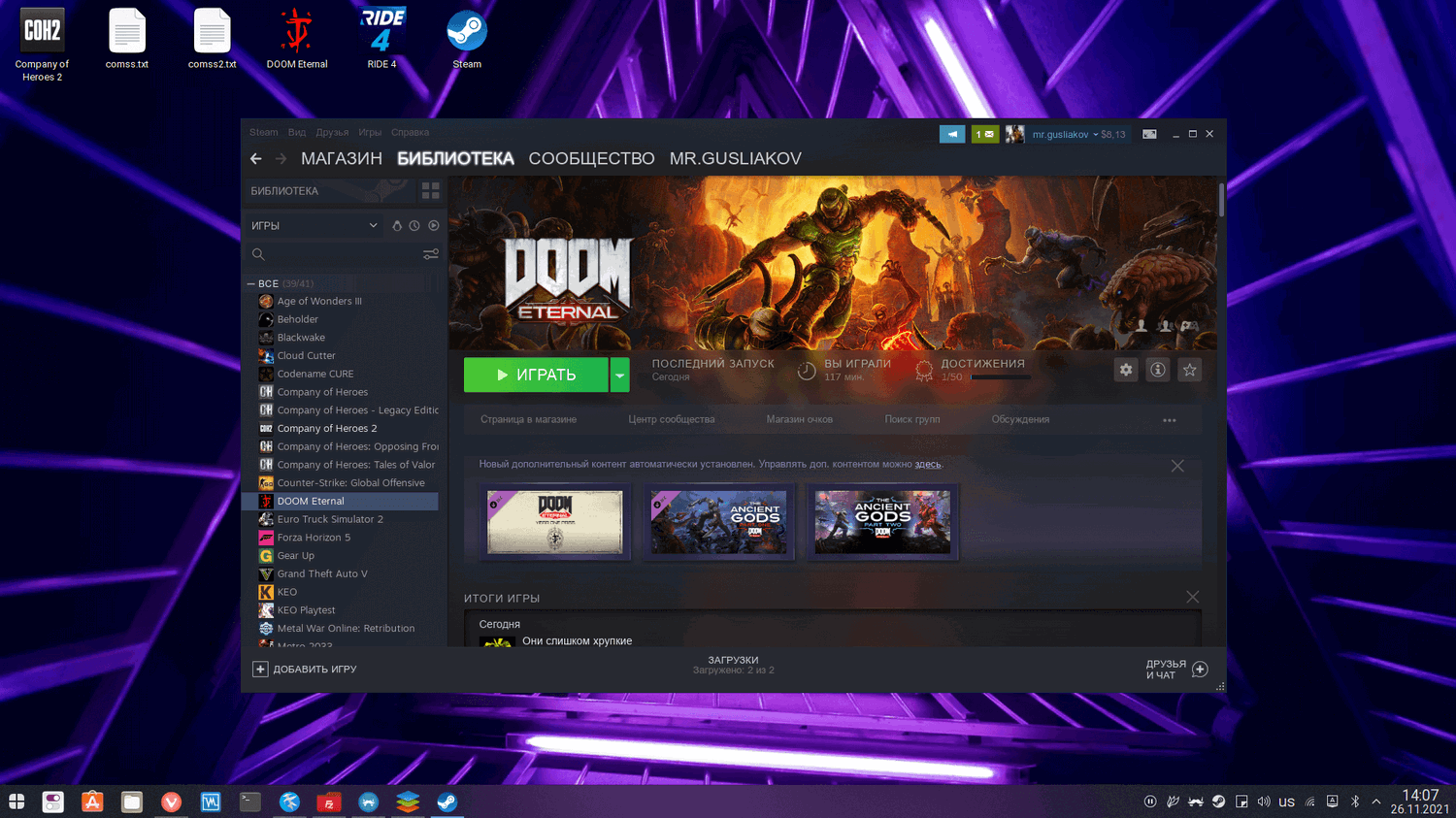
Task: Open Центр сообщества link
Action: [672, 420]
